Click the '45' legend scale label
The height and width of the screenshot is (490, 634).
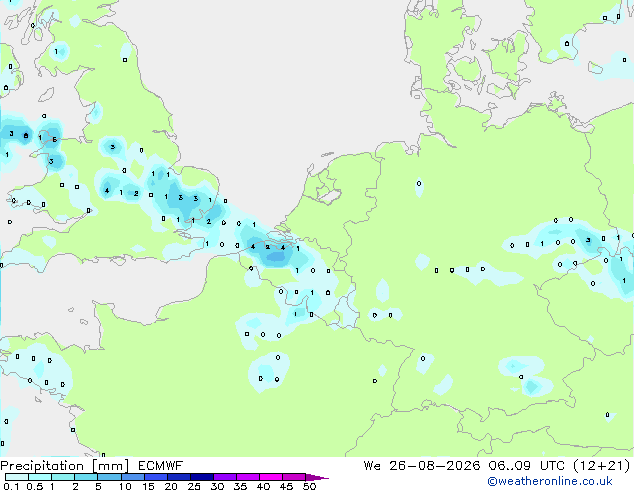point(286,486)
